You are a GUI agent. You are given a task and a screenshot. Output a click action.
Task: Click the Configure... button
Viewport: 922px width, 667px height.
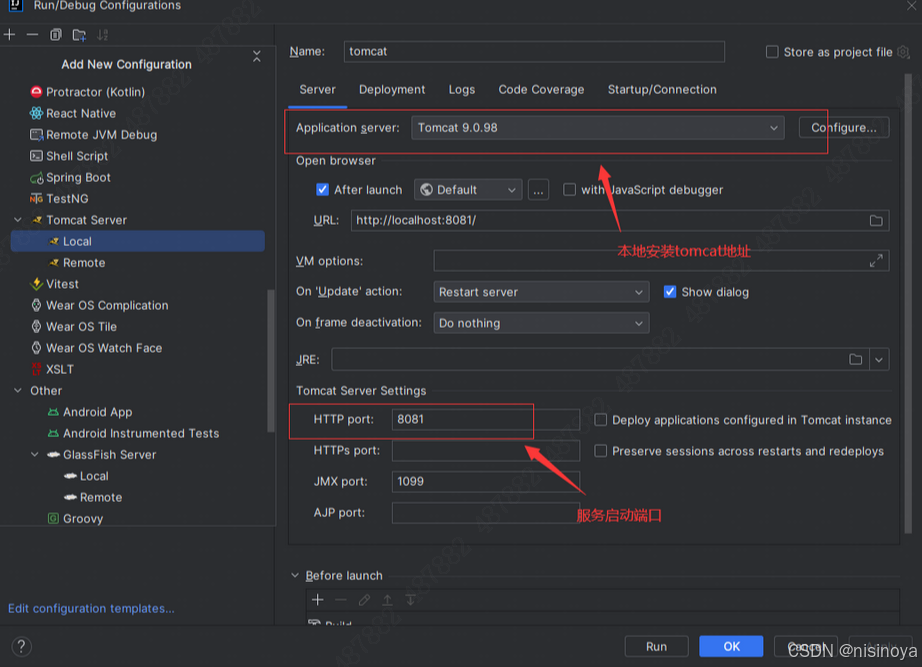(844, 128)
